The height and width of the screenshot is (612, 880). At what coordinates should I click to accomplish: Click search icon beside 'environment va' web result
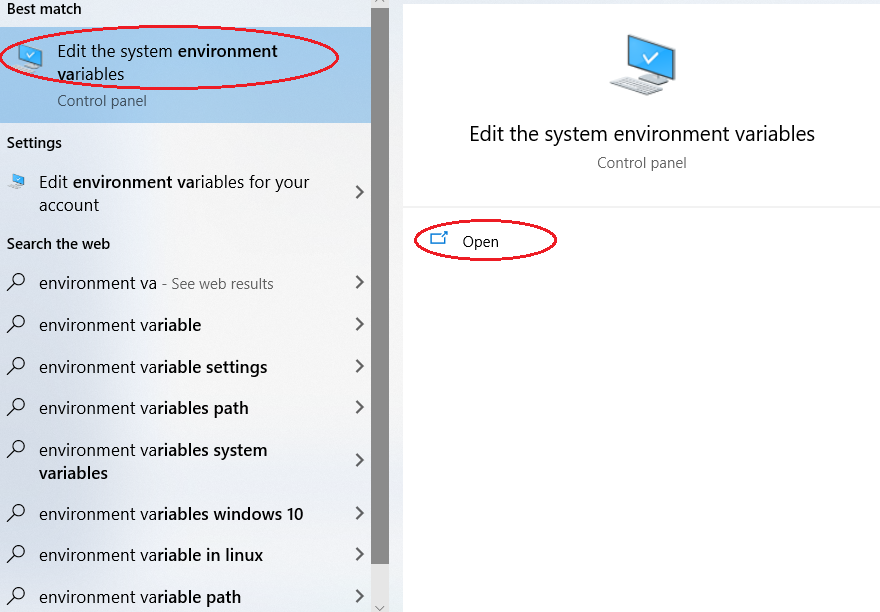16,282
